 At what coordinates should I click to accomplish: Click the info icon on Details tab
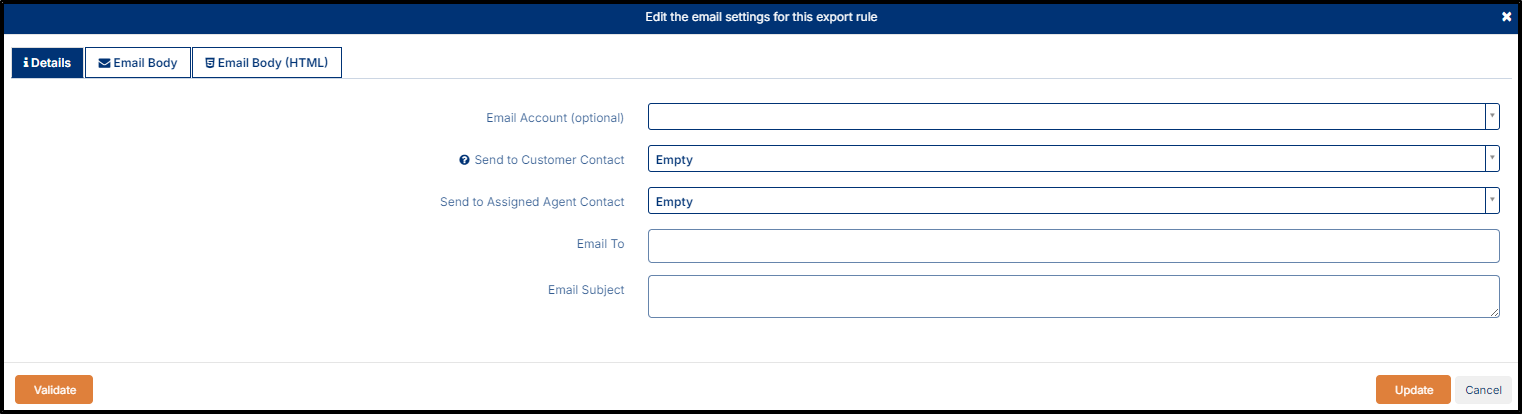coord(25,63)
